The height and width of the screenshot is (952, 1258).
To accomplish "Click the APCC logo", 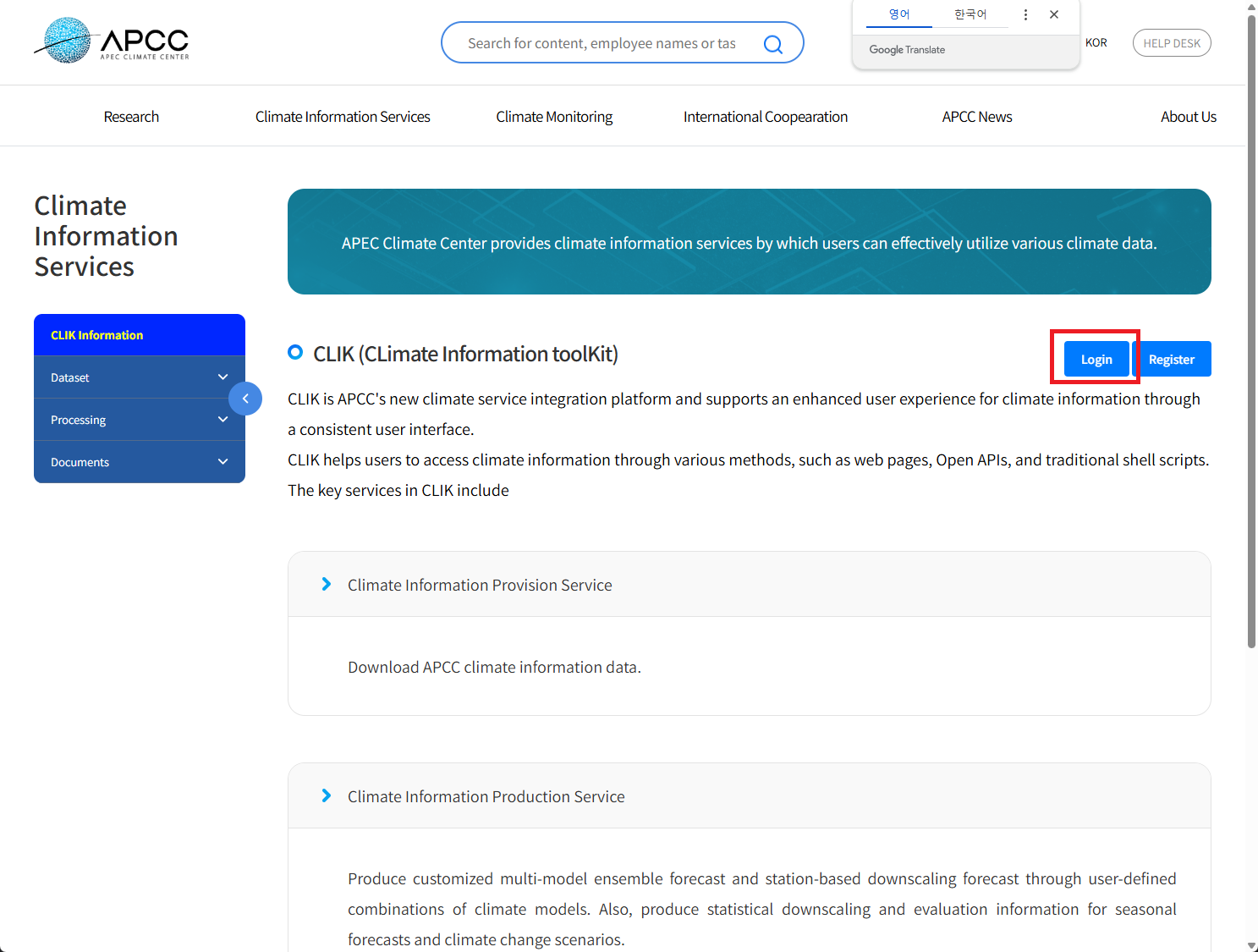I will (112, 41).
